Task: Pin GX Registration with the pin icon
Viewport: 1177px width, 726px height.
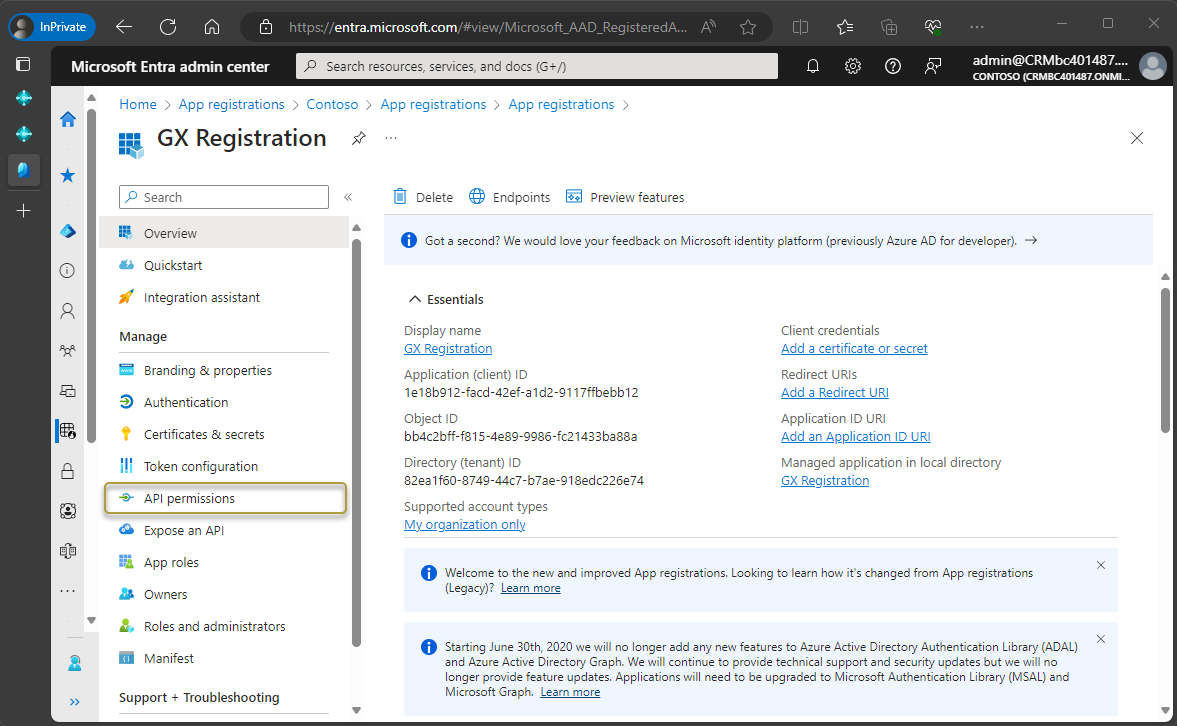Action: click(358, 138)
